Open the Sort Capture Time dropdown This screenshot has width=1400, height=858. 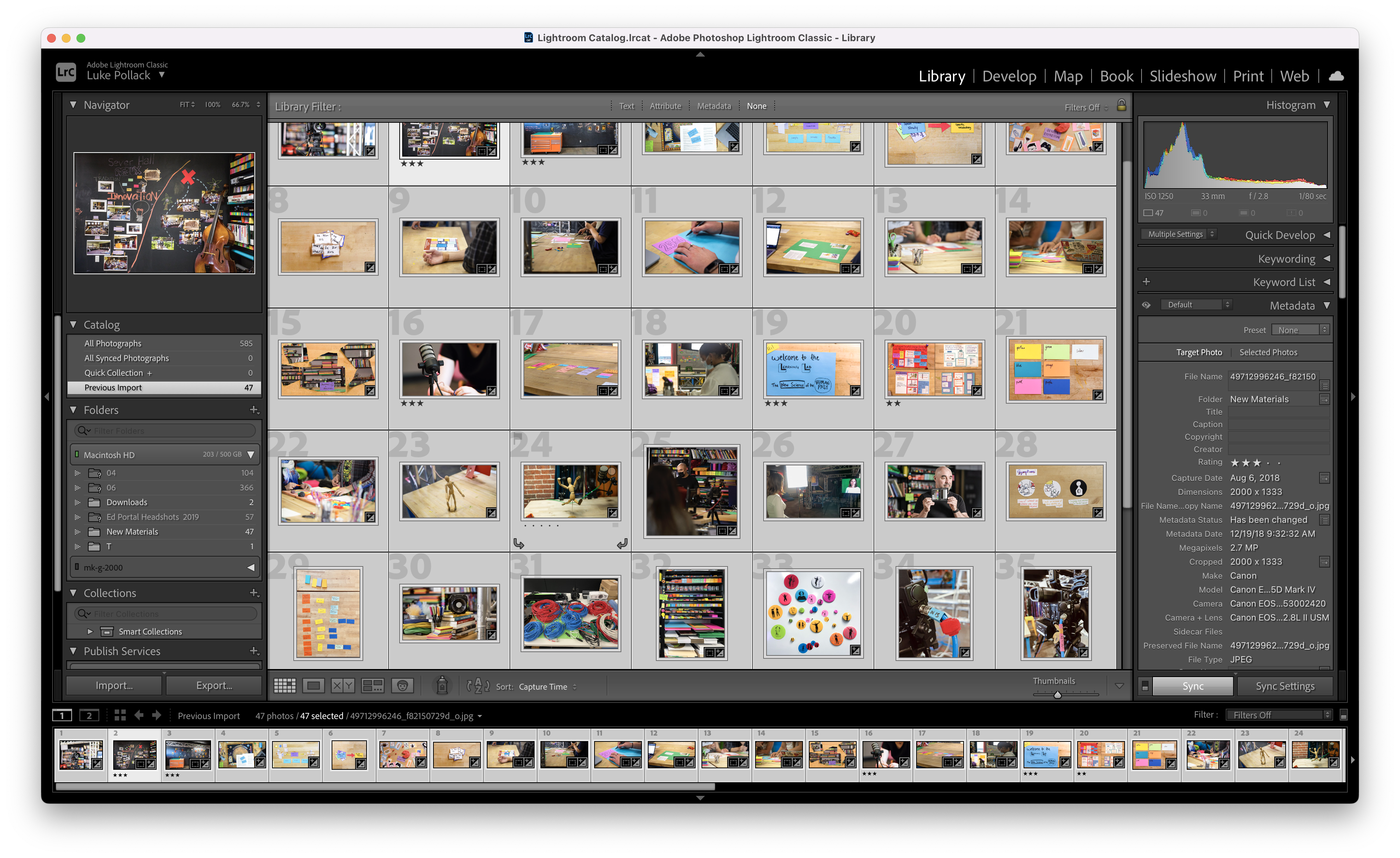pyautogui.click(x=548, y=686)
